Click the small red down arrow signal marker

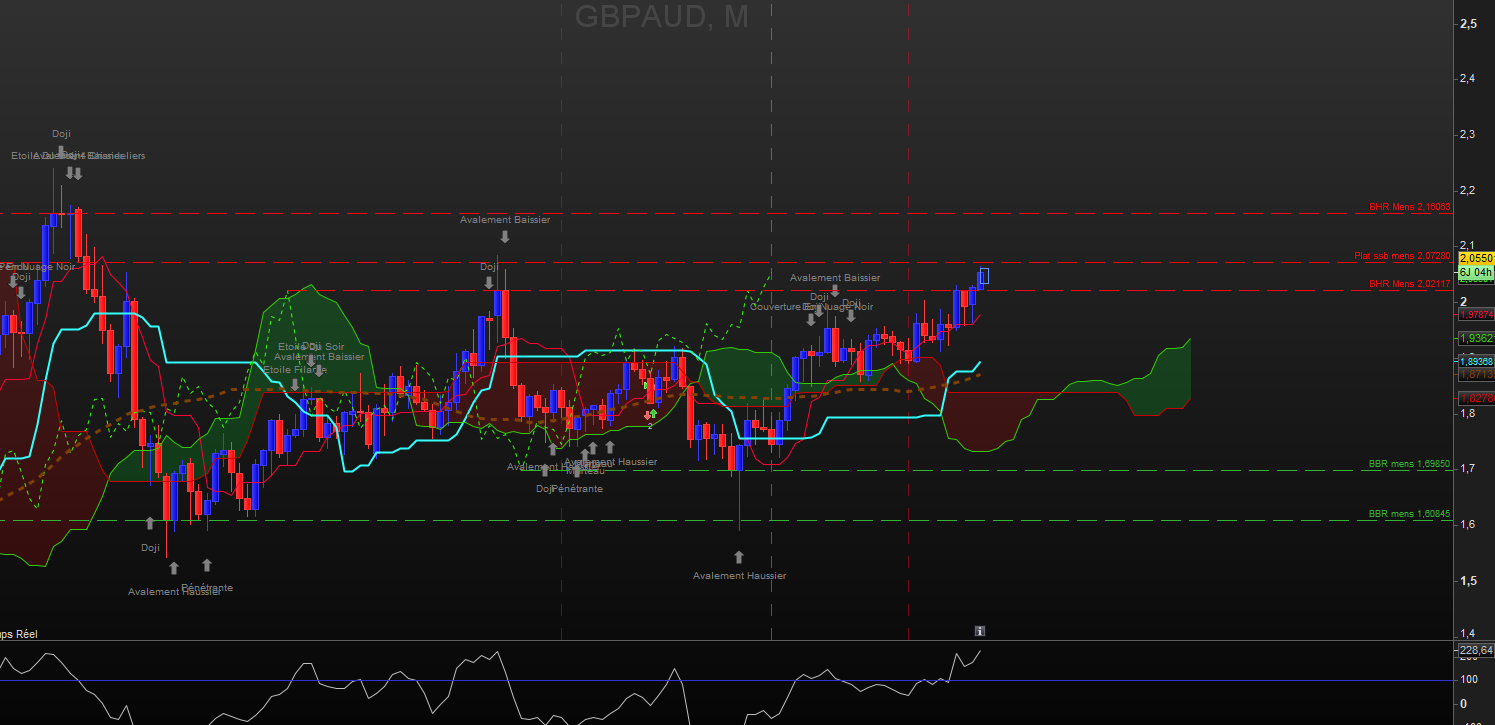coord(646,414)
